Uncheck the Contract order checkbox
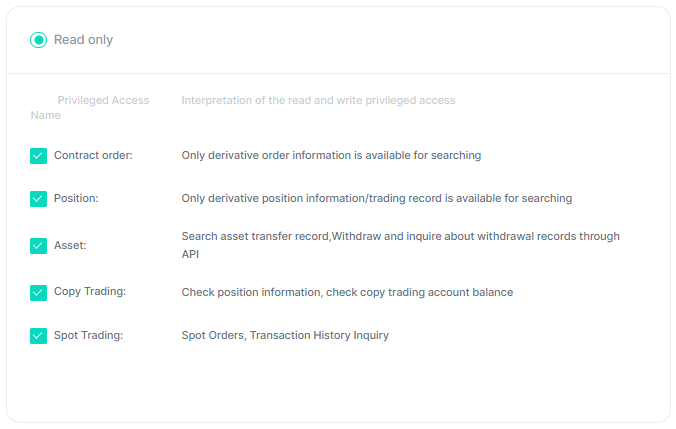 (x=38, y=156)
